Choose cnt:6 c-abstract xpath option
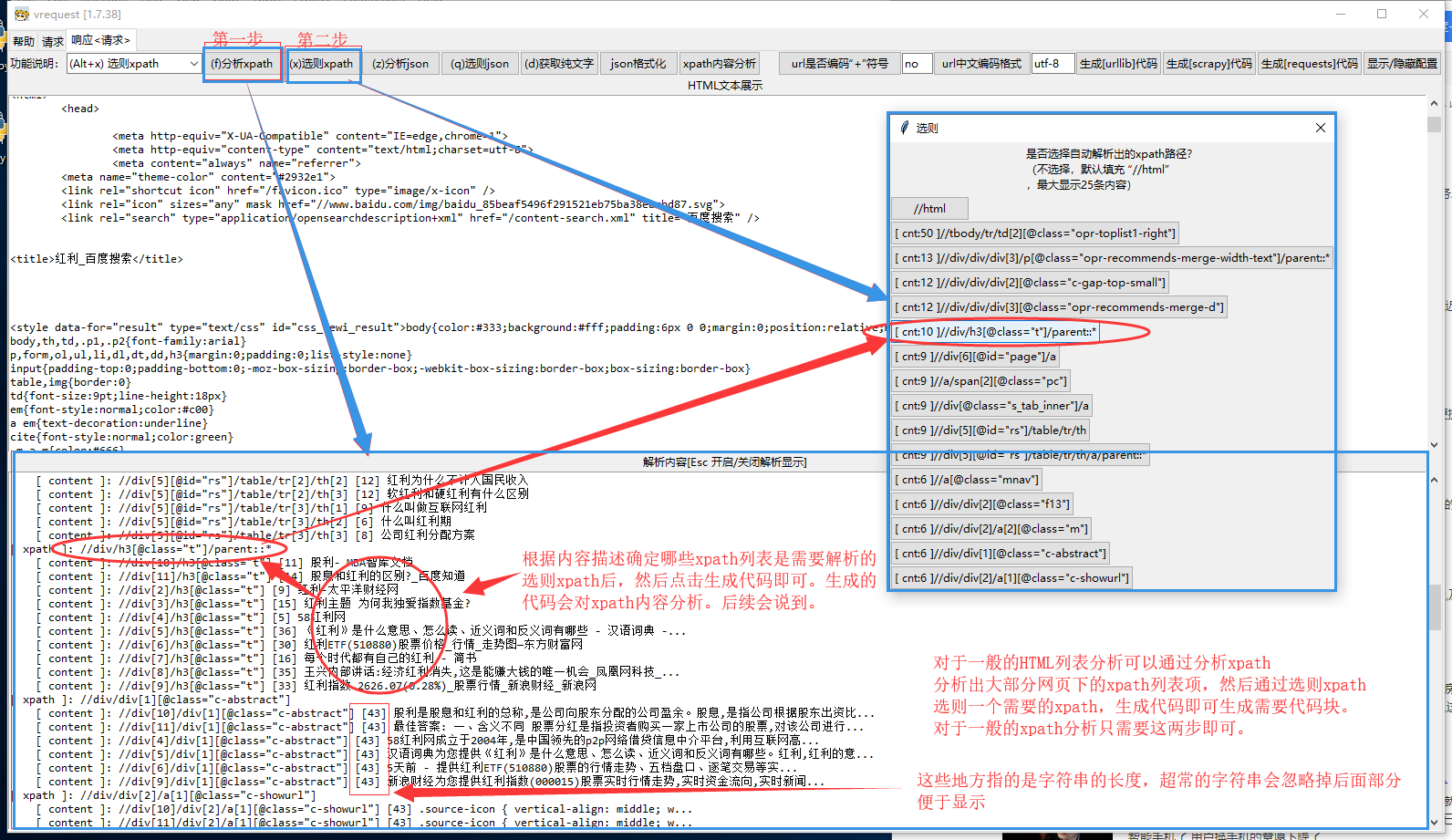1452x840 pixels. (1001, 554)
